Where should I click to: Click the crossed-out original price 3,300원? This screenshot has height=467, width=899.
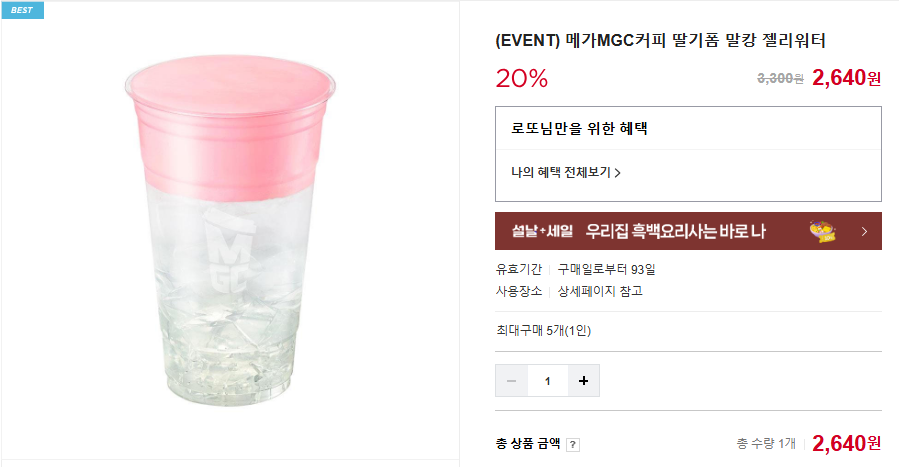pyautogui.click(x=780, y=78)
